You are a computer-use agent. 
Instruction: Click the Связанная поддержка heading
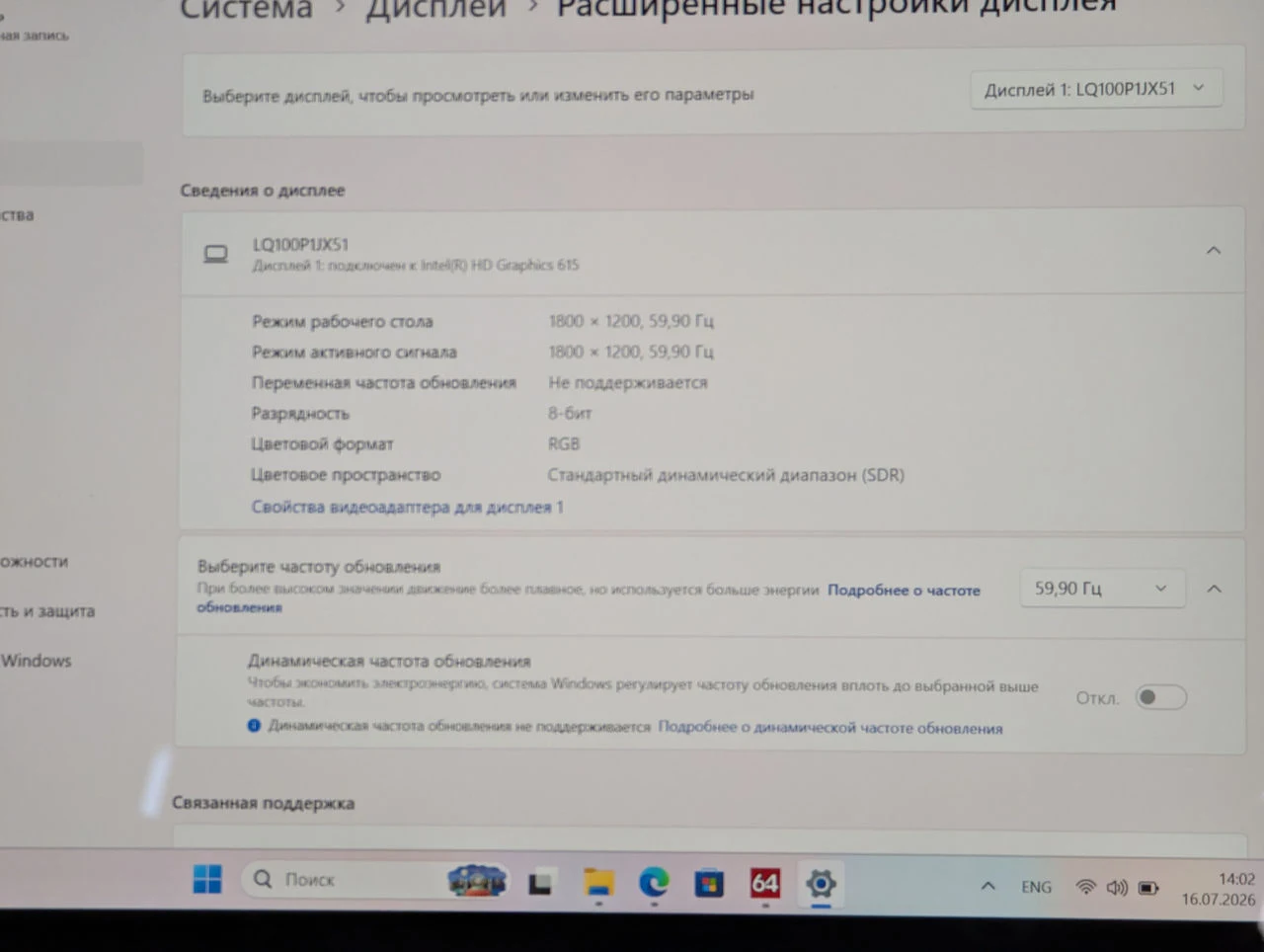point(263,803)
